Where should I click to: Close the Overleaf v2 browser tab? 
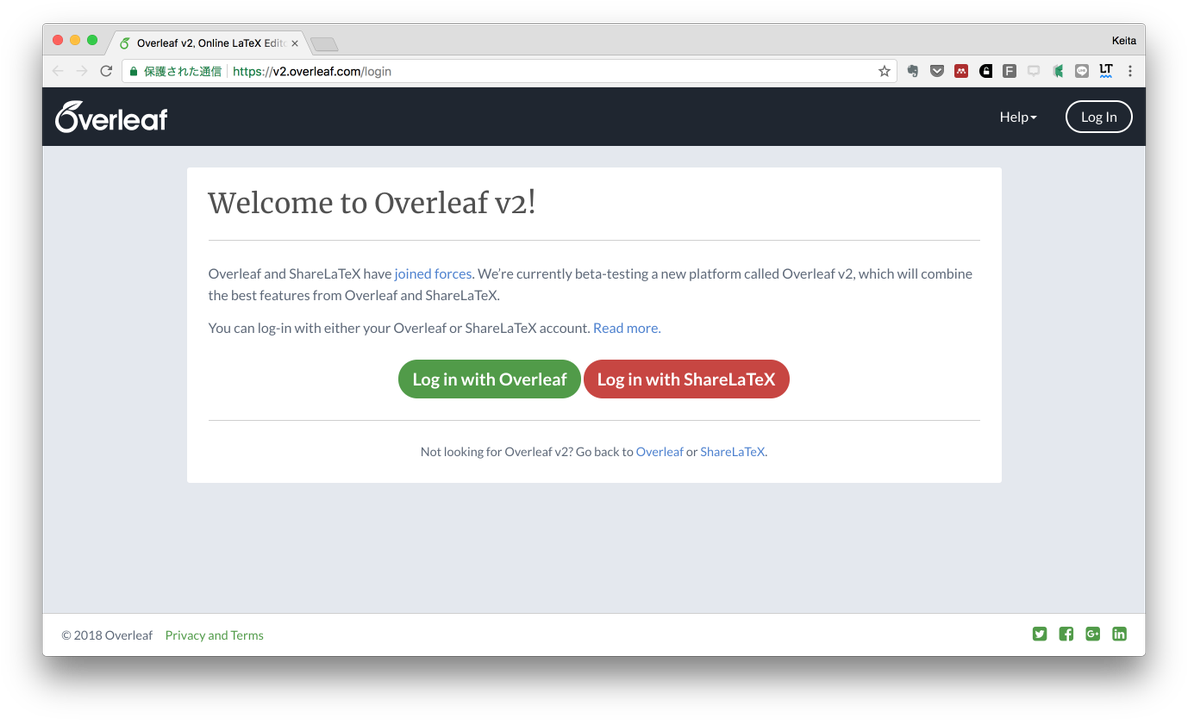[x=294, y=43]
